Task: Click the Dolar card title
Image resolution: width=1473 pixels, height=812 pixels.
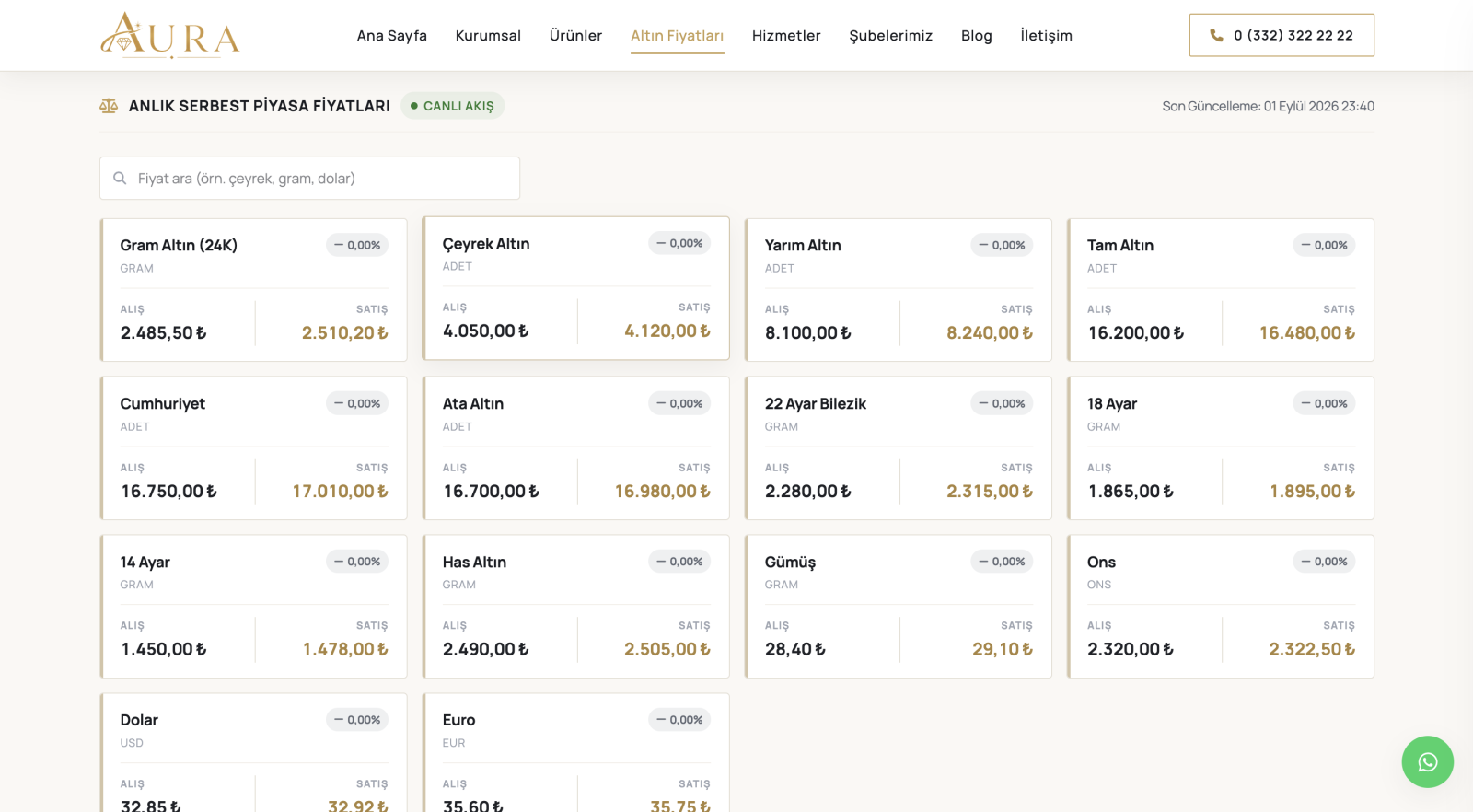Action: (x=139, y=720)
